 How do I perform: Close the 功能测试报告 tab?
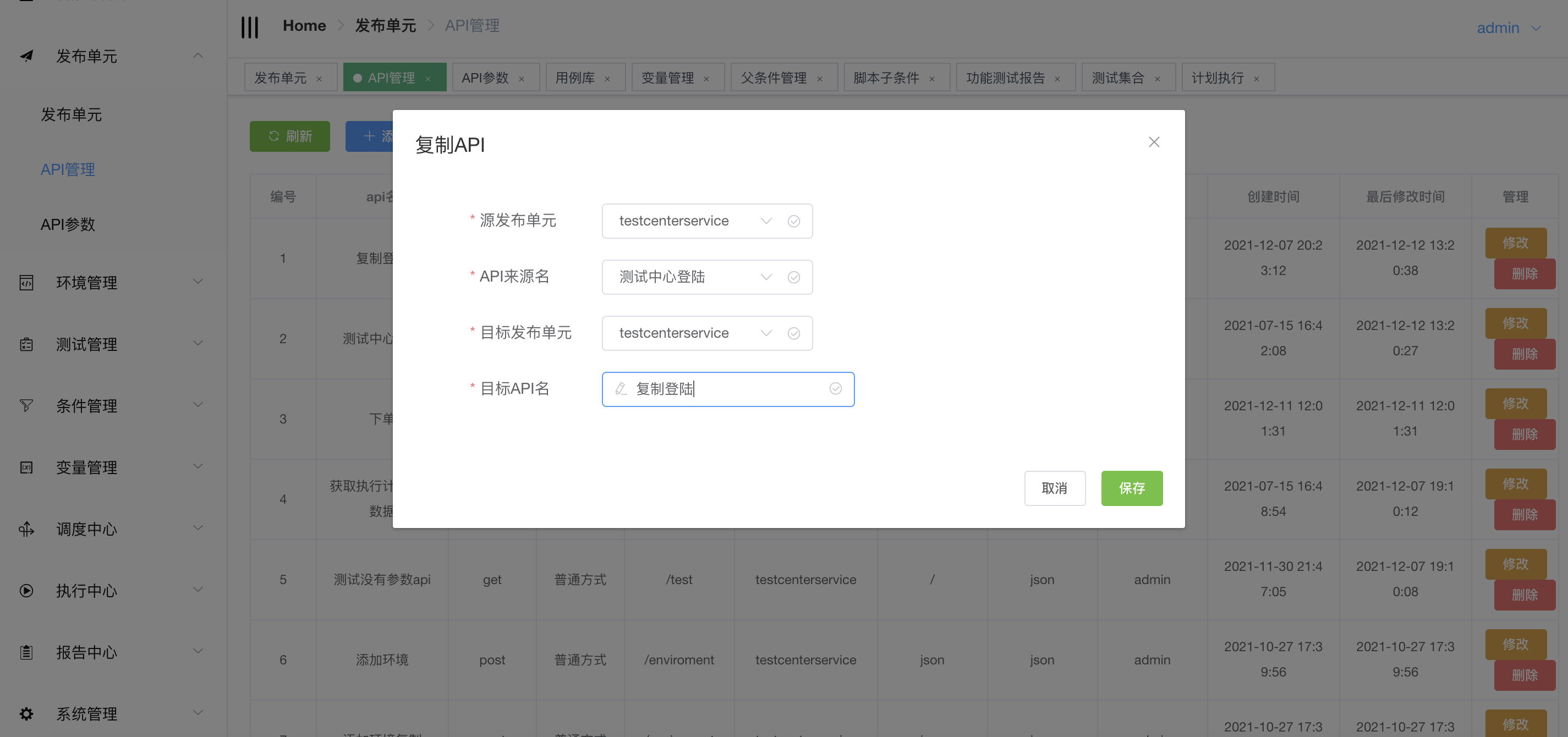coord(1057,79)
